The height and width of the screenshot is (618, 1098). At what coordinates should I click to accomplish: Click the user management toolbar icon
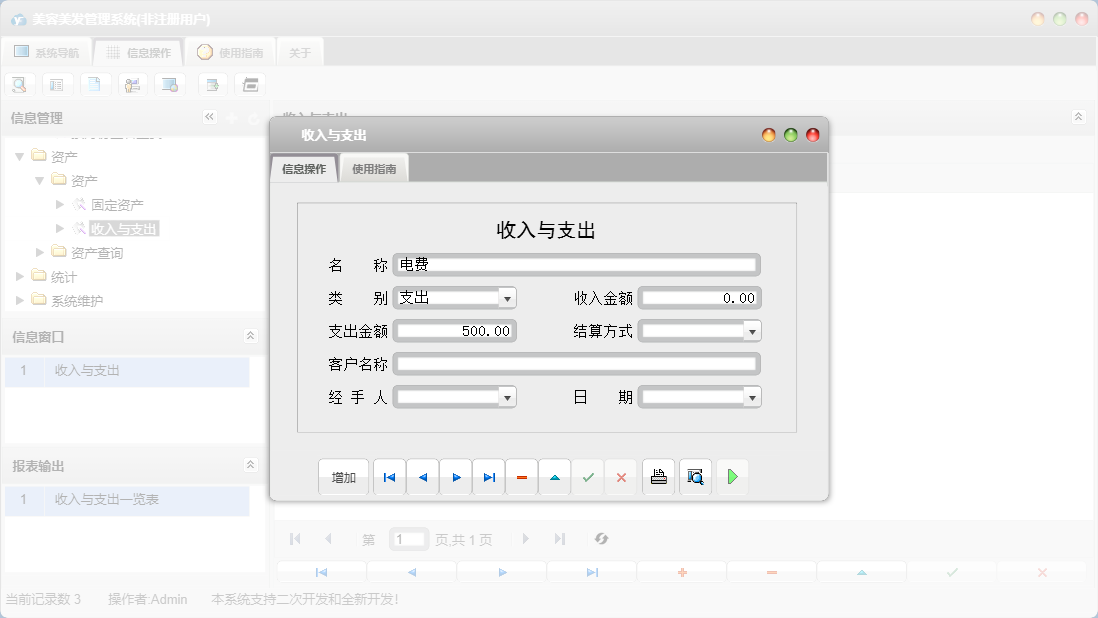click(x=133, y=84)
